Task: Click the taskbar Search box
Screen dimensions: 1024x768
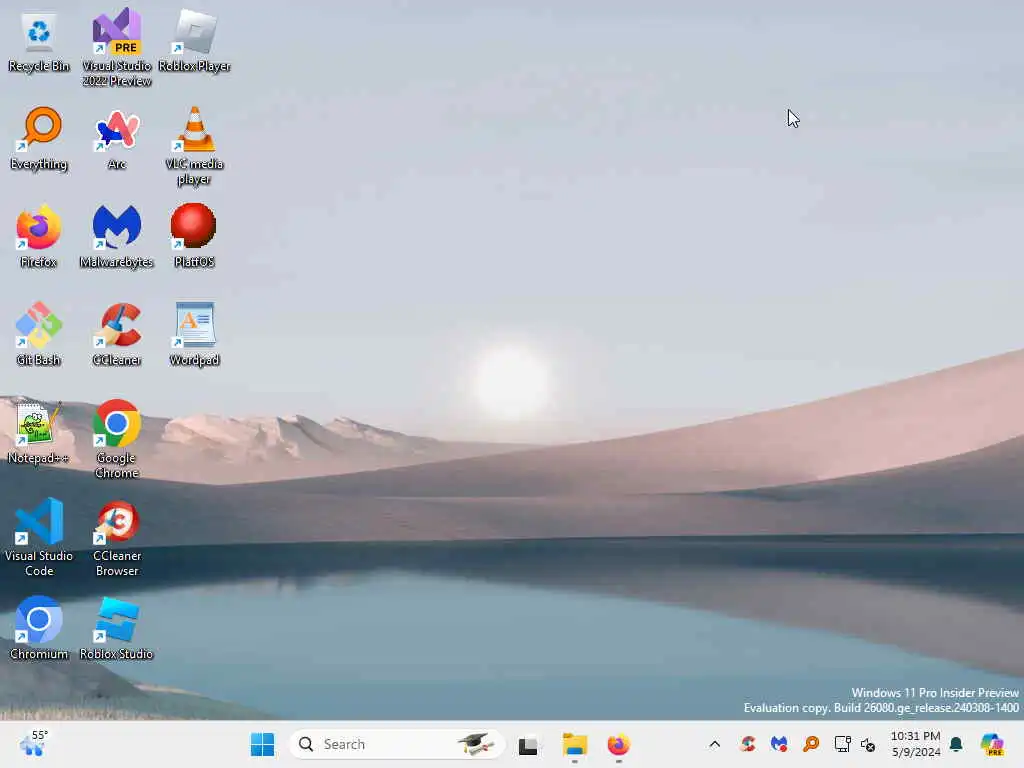Action: (x=396, y=744)
